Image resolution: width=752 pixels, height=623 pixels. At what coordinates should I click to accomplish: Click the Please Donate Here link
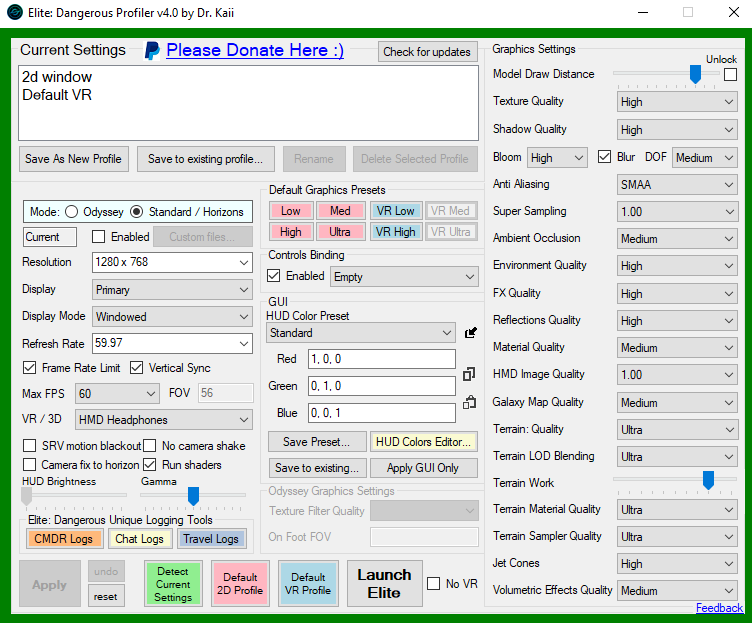[255, 50]
